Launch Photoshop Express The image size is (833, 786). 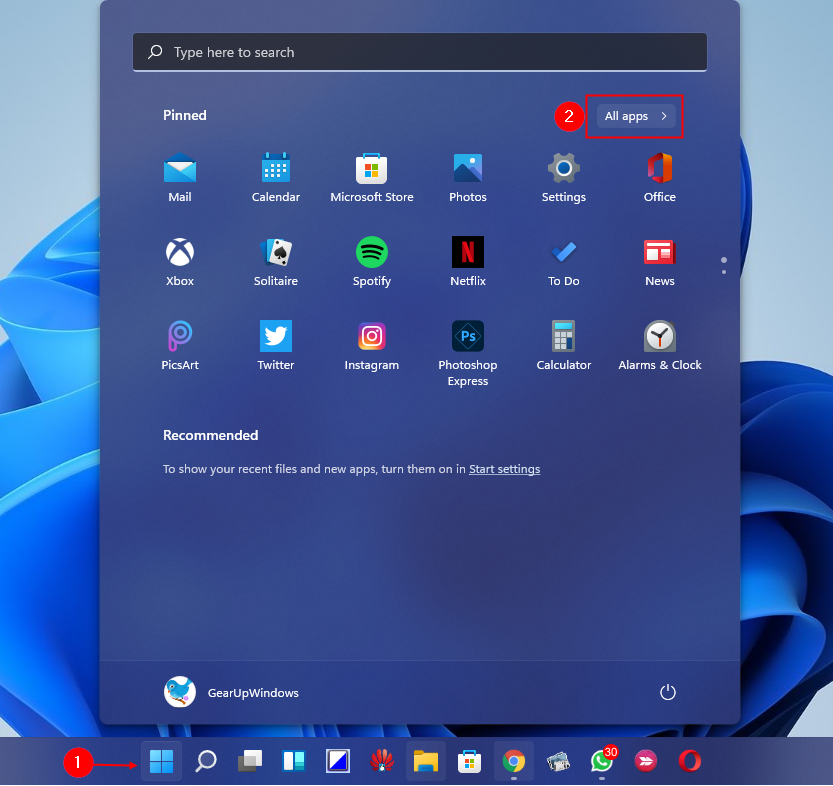(x=468, y=354)
